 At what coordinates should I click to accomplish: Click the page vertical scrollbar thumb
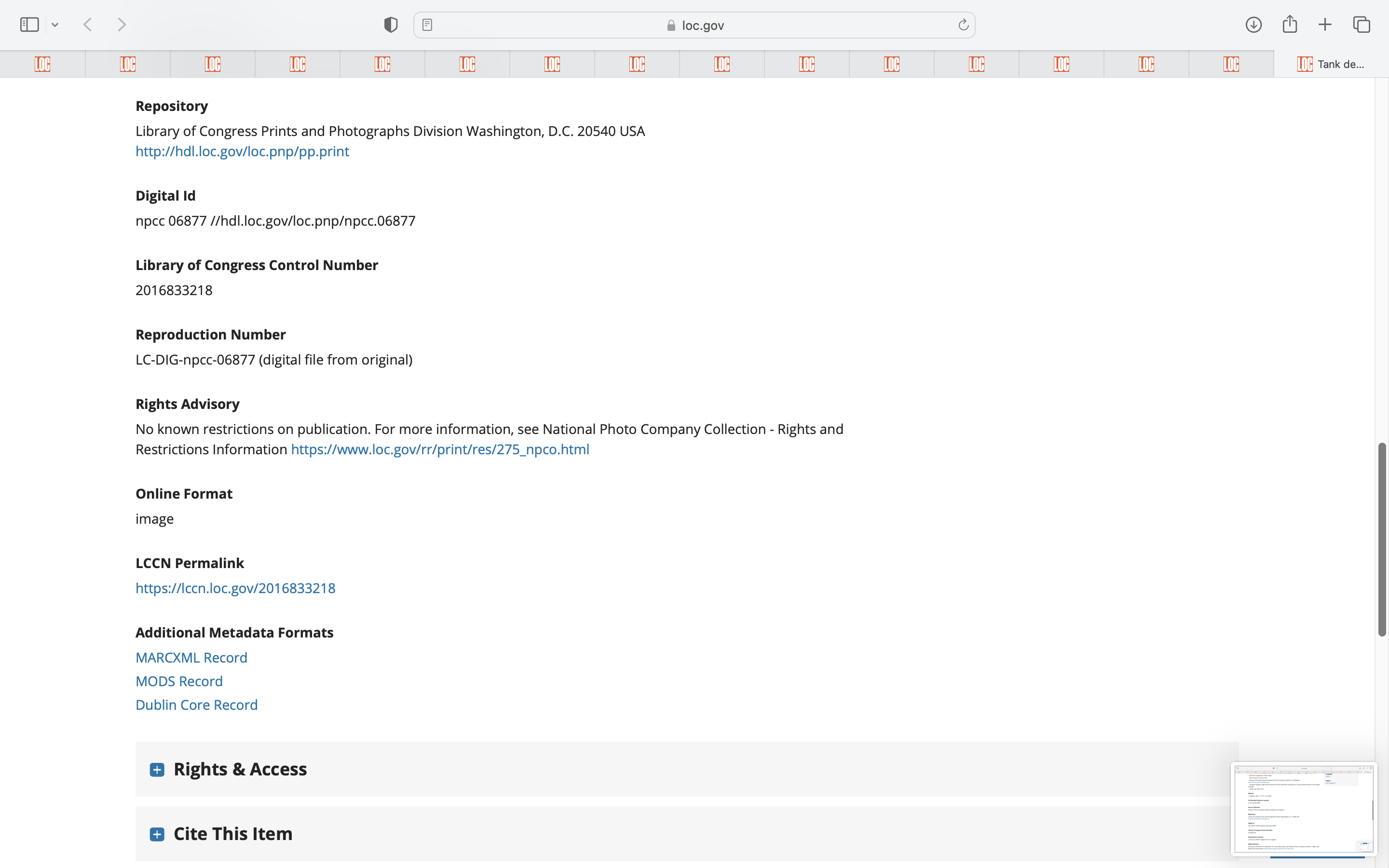pos(1382,540)
